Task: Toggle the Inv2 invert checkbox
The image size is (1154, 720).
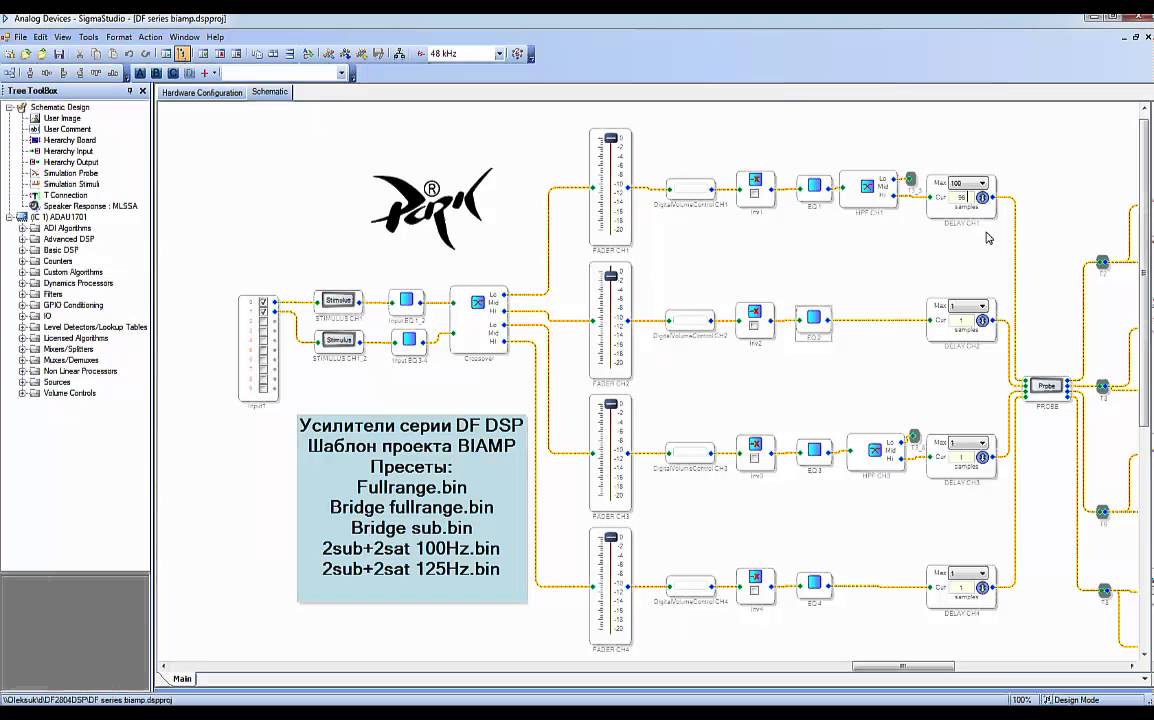Action: [754, 325]
